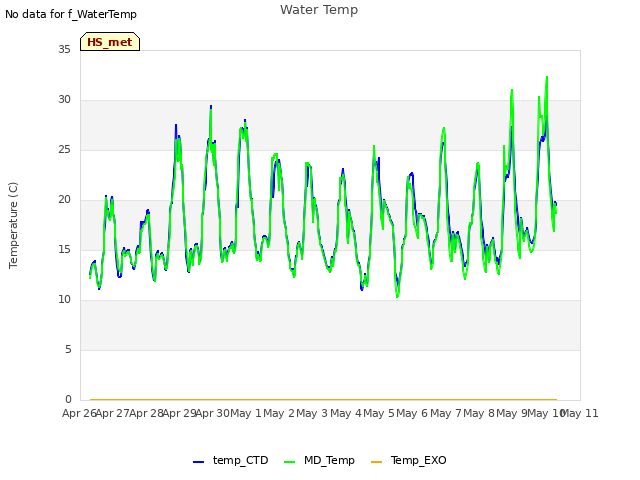The height and width of the screenshot is (480, 640).
Task: Select the Water Temp chart title
Action: pos(319,10)
